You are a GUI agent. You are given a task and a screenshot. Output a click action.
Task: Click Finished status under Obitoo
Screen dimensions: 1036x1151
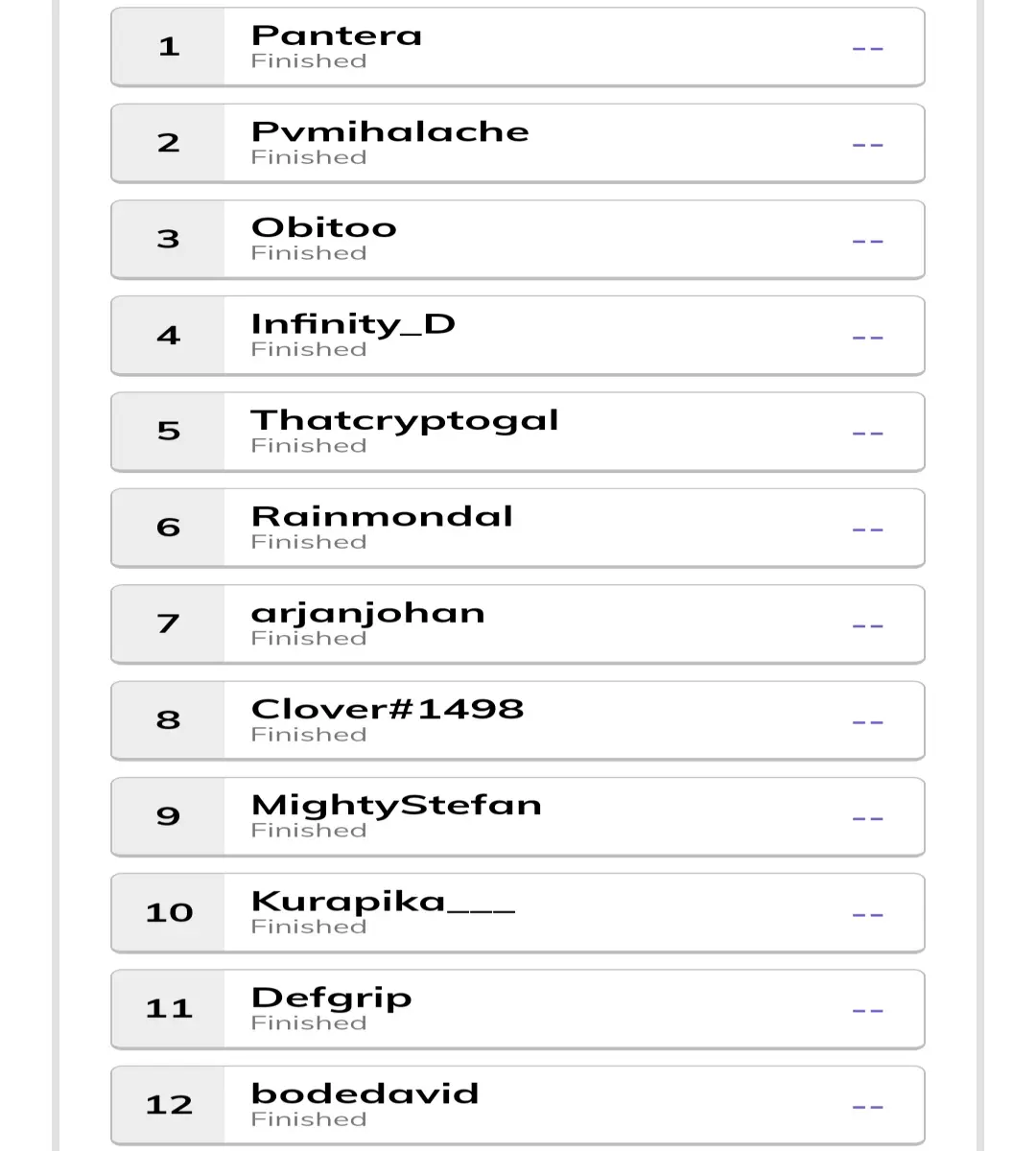pos(309,253)
